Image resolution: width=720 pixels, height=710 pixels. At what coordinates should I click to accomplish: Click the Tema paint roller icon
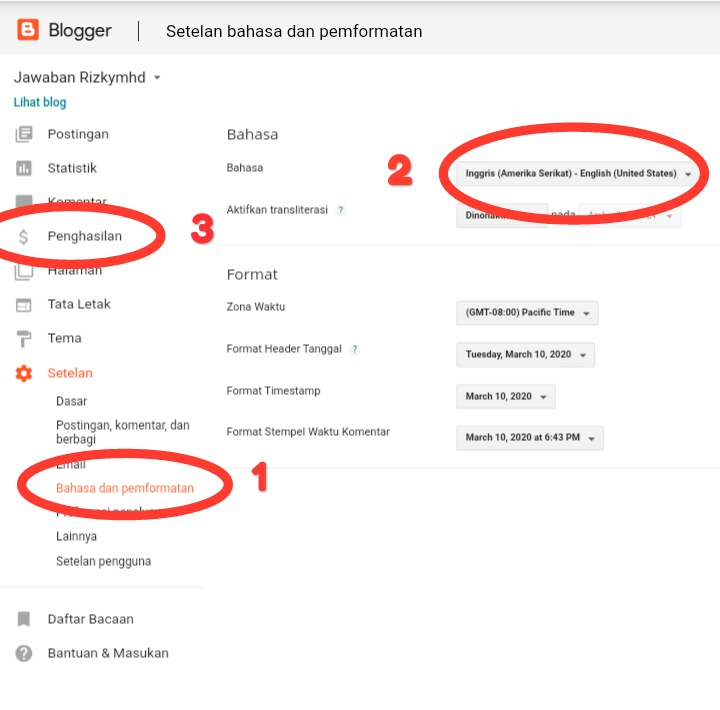click(x=24, y=338)
